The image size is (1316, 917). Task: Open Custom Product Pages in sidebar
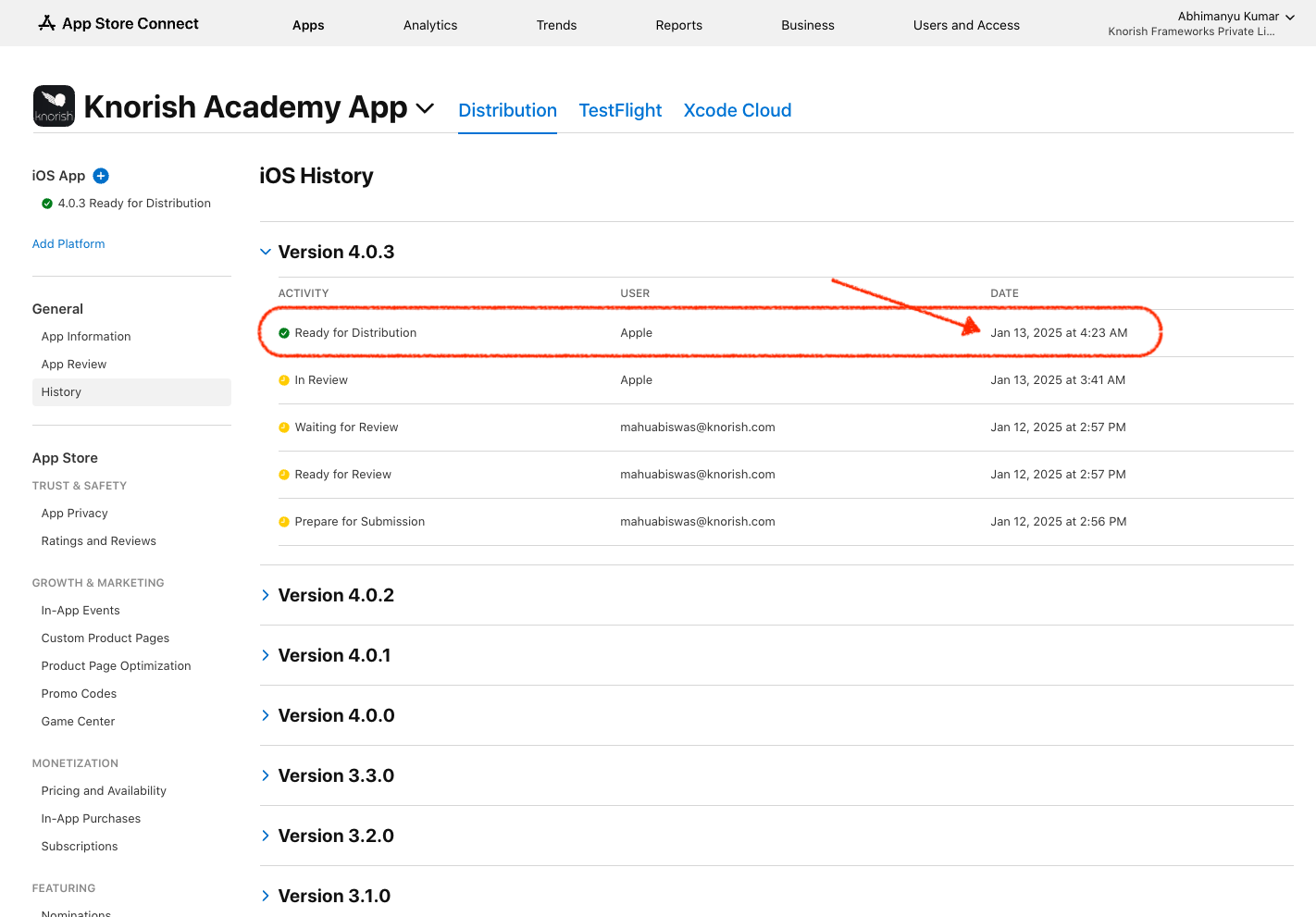(106, 638)
